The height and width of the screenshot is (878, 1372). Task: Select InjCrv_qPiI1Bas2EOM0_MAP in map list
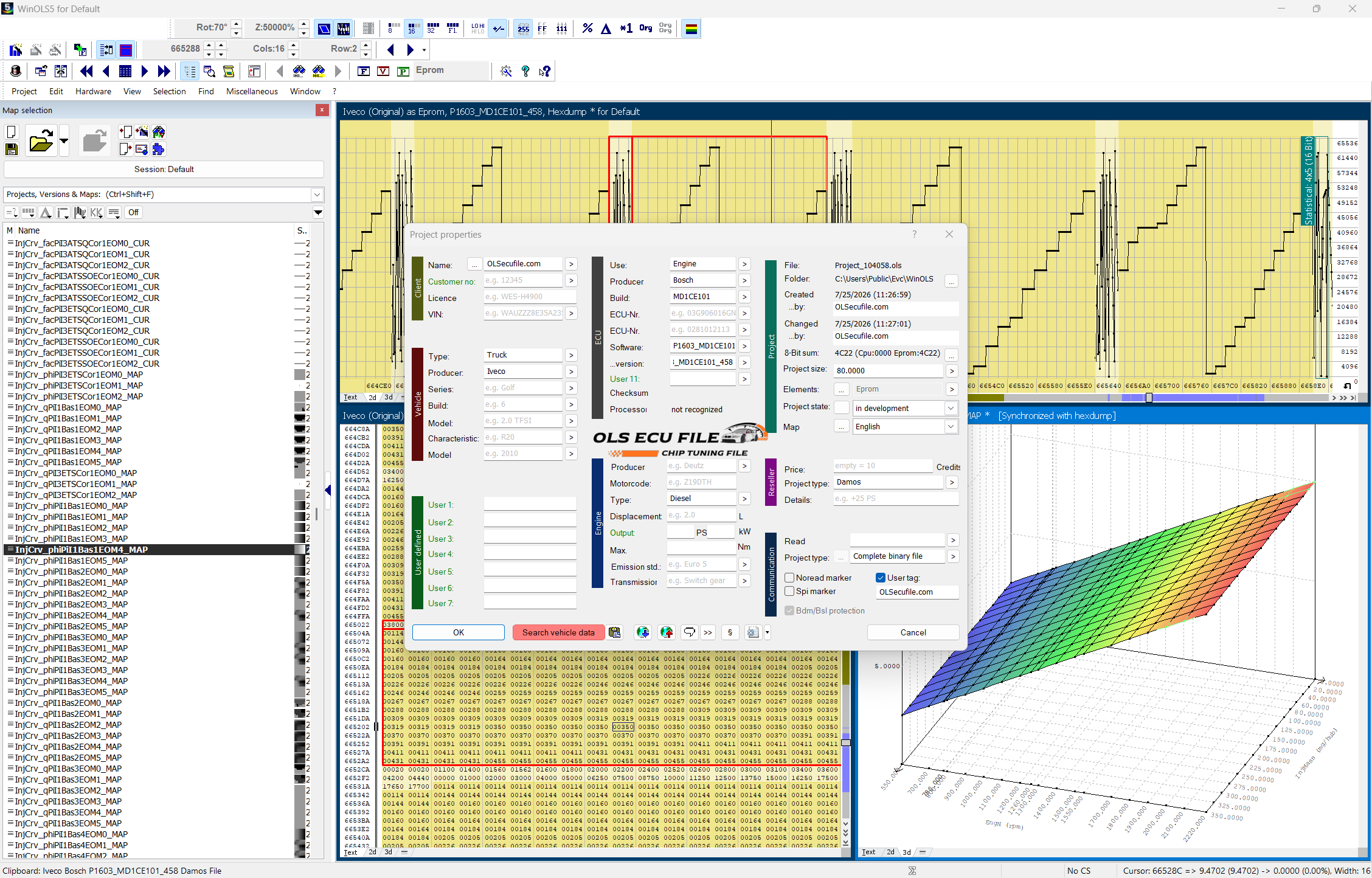[x=68, y=703]
